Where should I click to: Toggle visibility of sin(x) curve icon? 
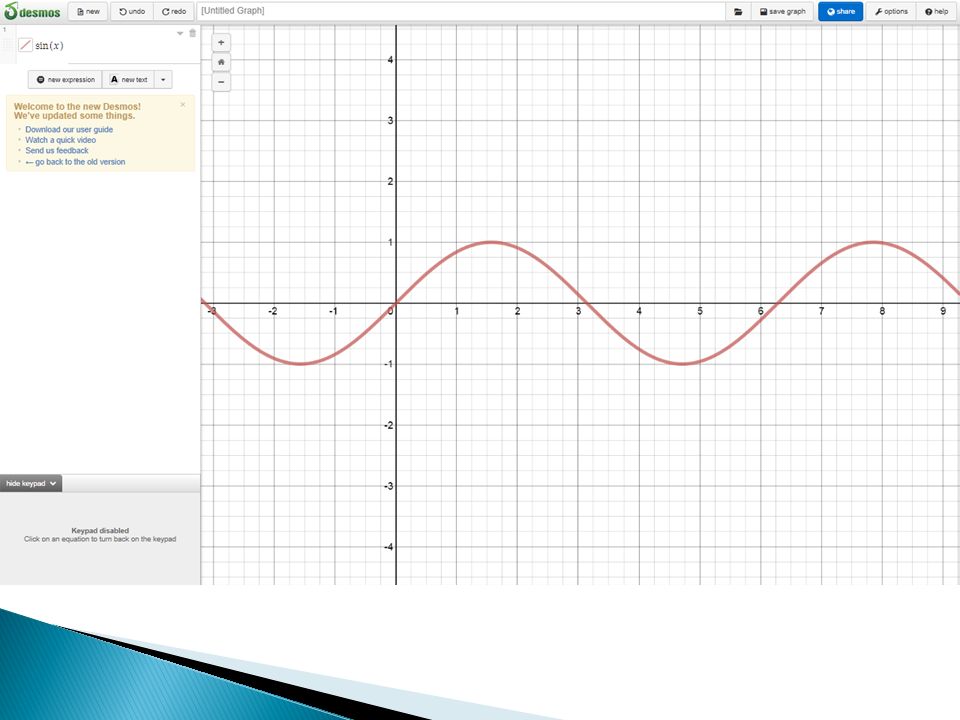pyautogui.click(x=25, y=45)
